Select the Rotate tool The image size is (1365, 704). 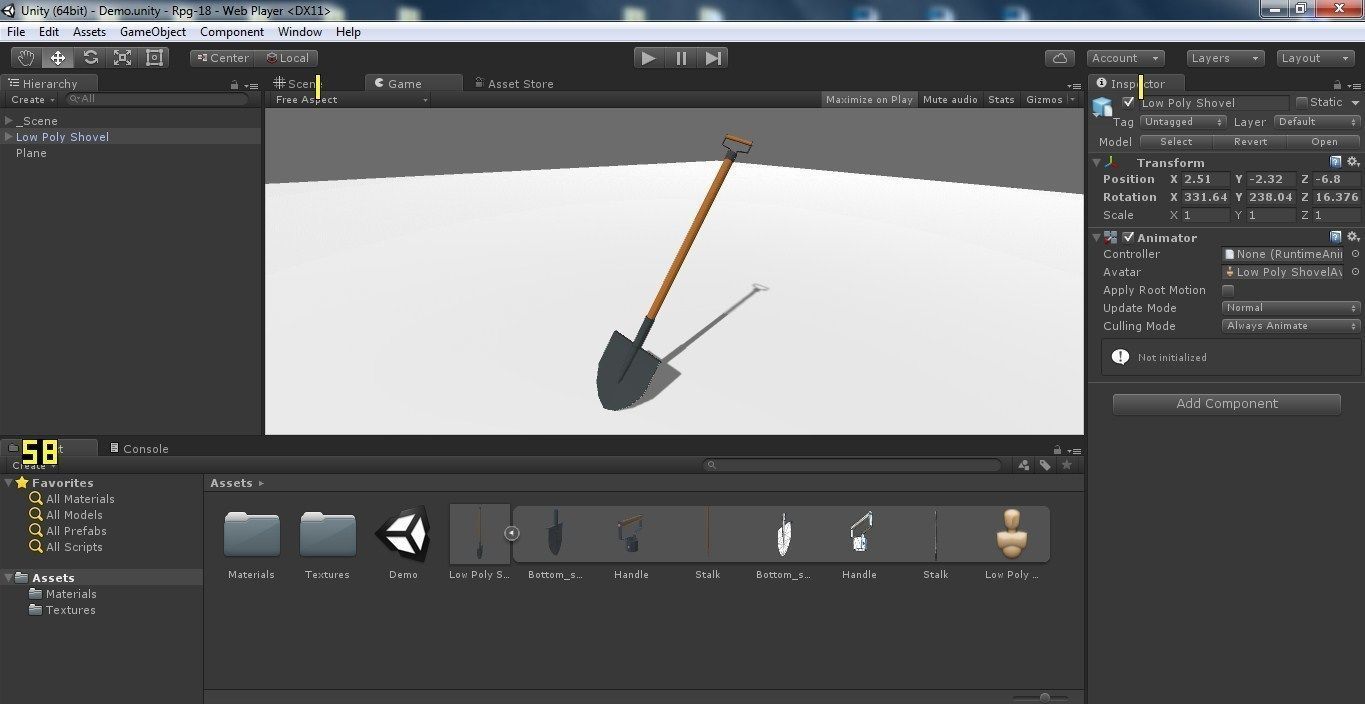pos(89,57)
